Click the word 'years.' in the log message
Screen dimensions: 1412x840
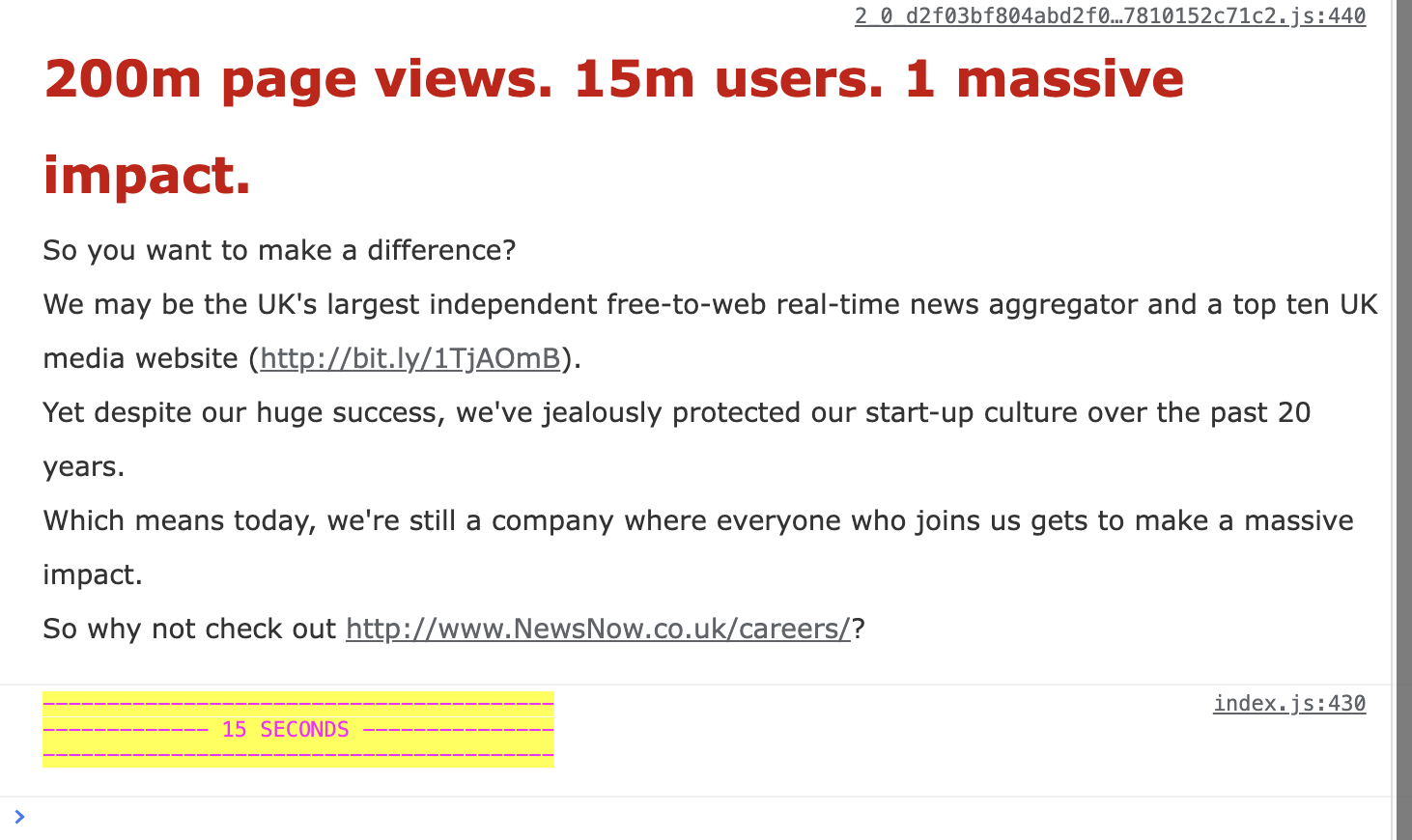pyautogui.click(x=84, y=466)
